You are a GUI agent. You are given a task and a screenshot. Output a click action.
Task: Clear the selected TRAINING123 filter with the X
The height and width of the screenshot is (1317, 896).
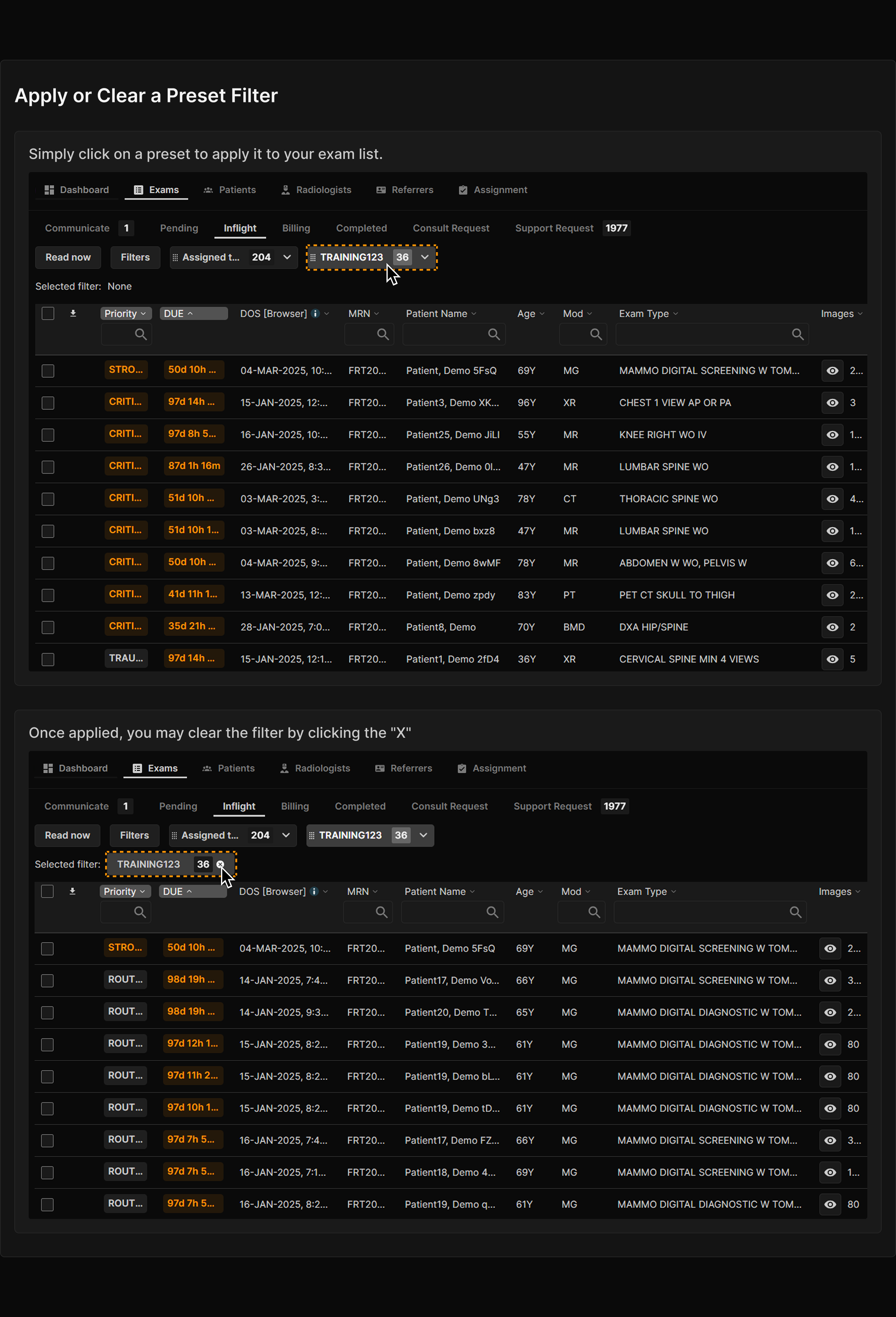click(x=220, y=864)
